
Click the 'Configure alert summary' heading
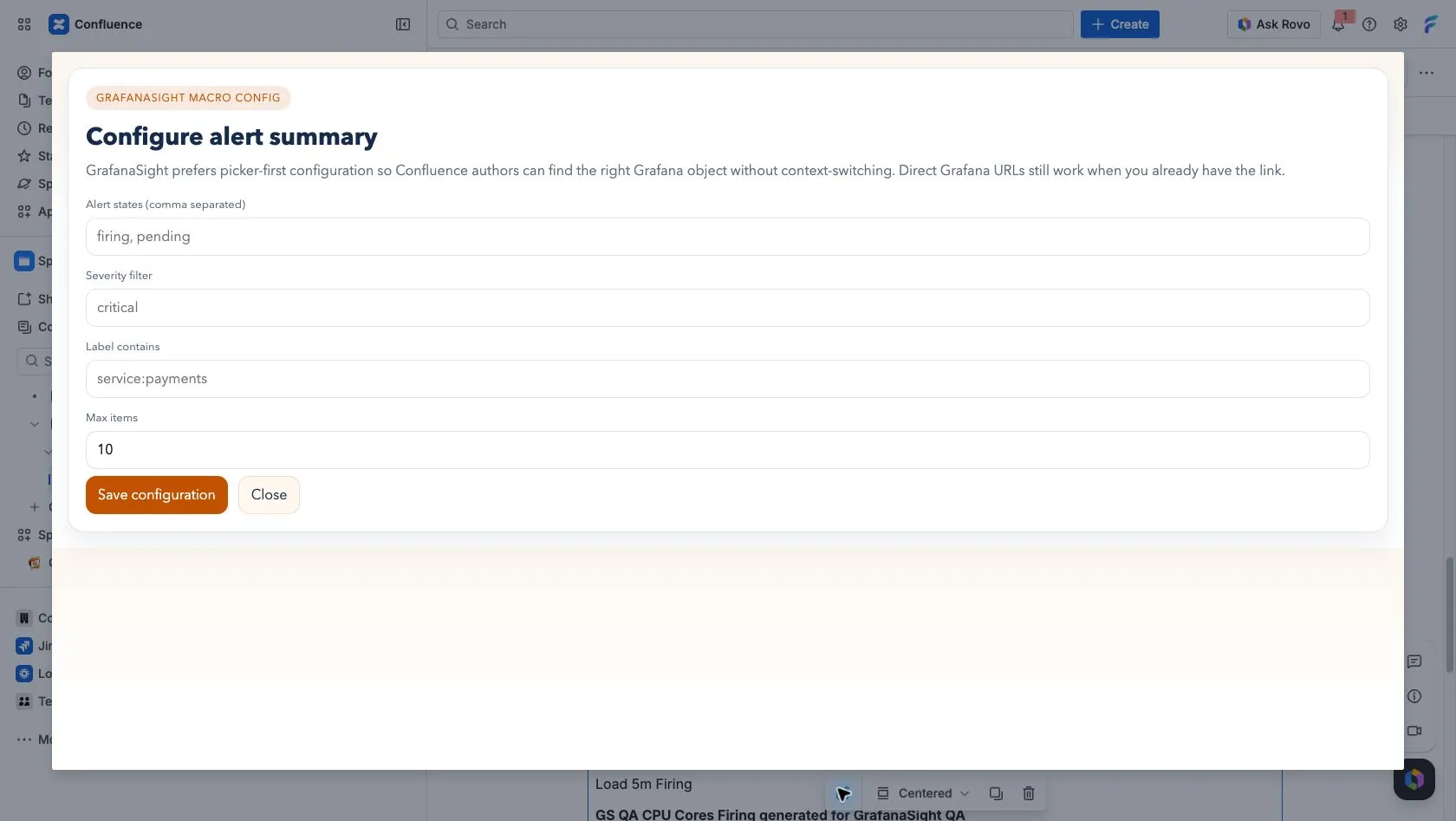(x=231, y=137)
